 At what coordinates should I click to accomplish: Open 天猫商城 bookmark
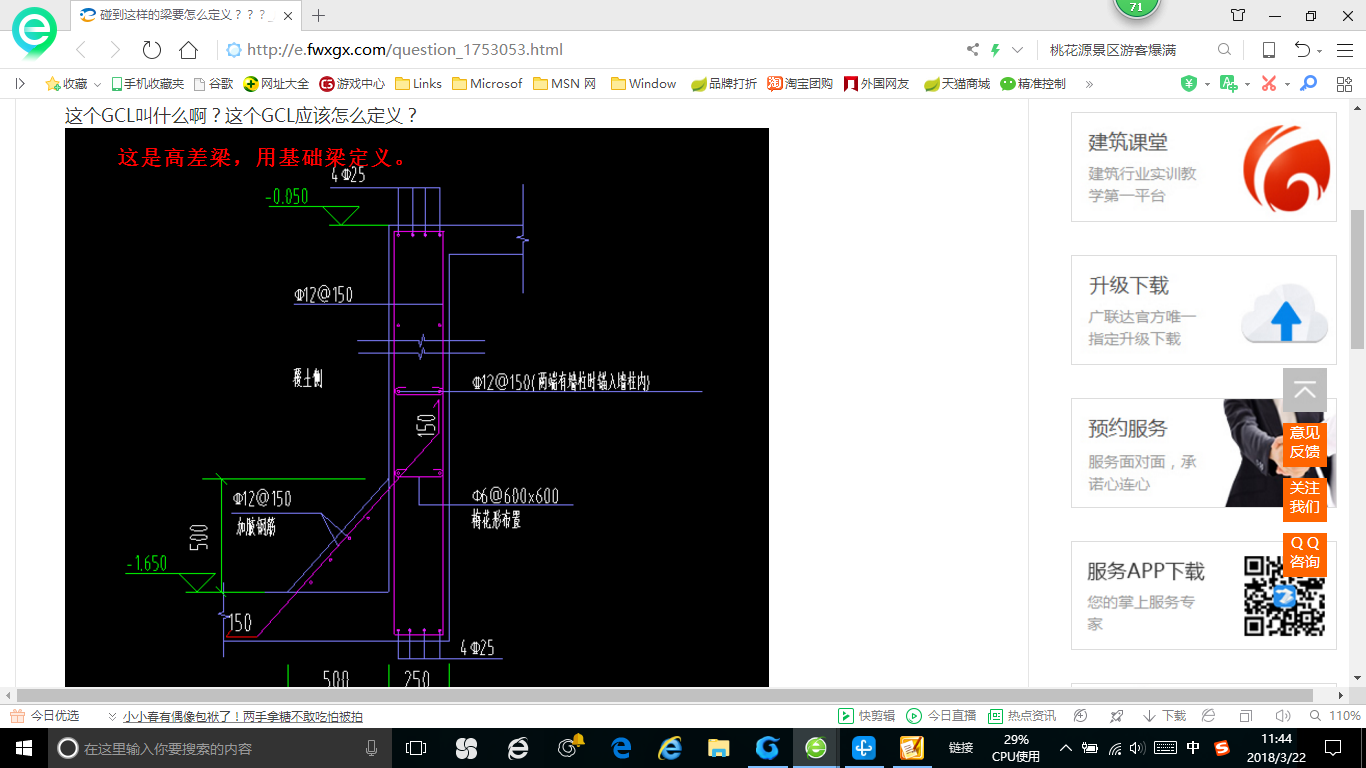pyautogui.click(x=957, y=84)
